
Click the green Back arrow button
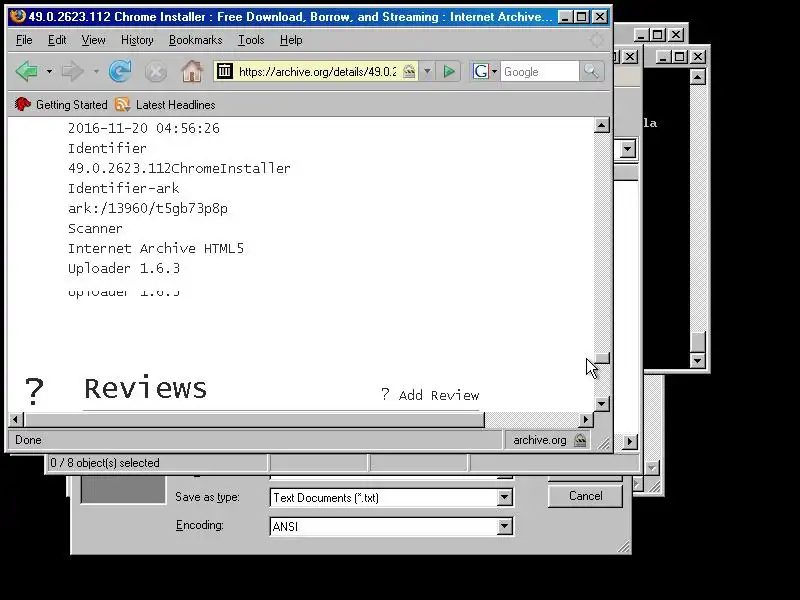[27, 71]
